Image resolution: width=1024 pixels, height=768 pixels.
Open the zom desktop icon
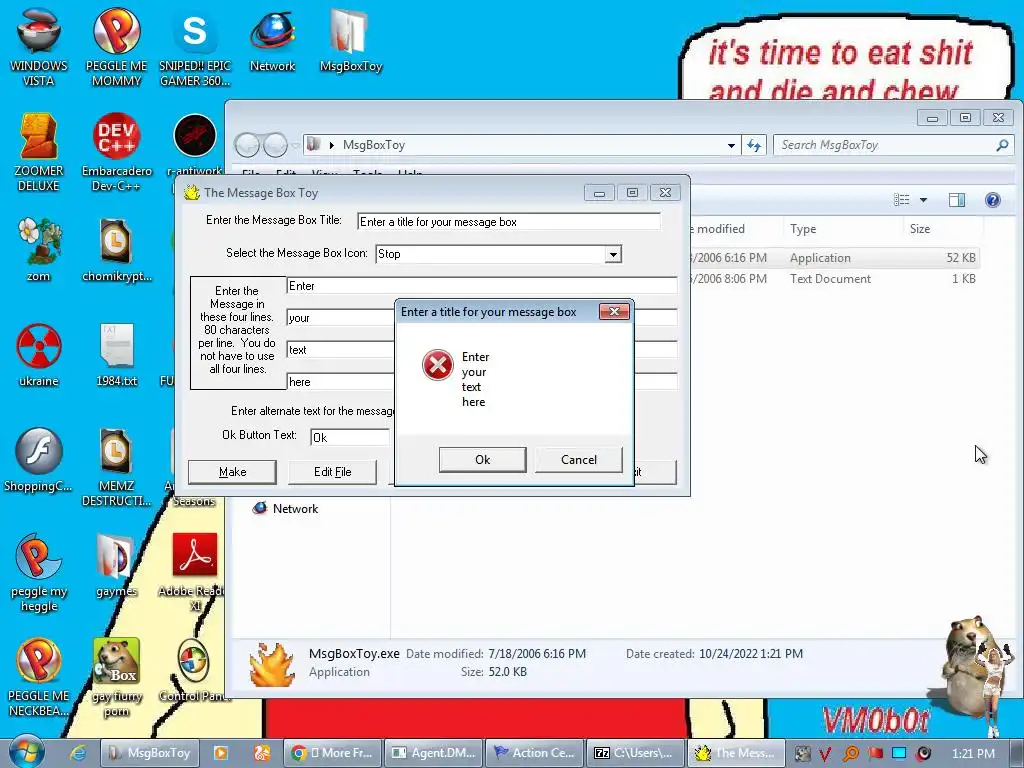coord(39,249)
